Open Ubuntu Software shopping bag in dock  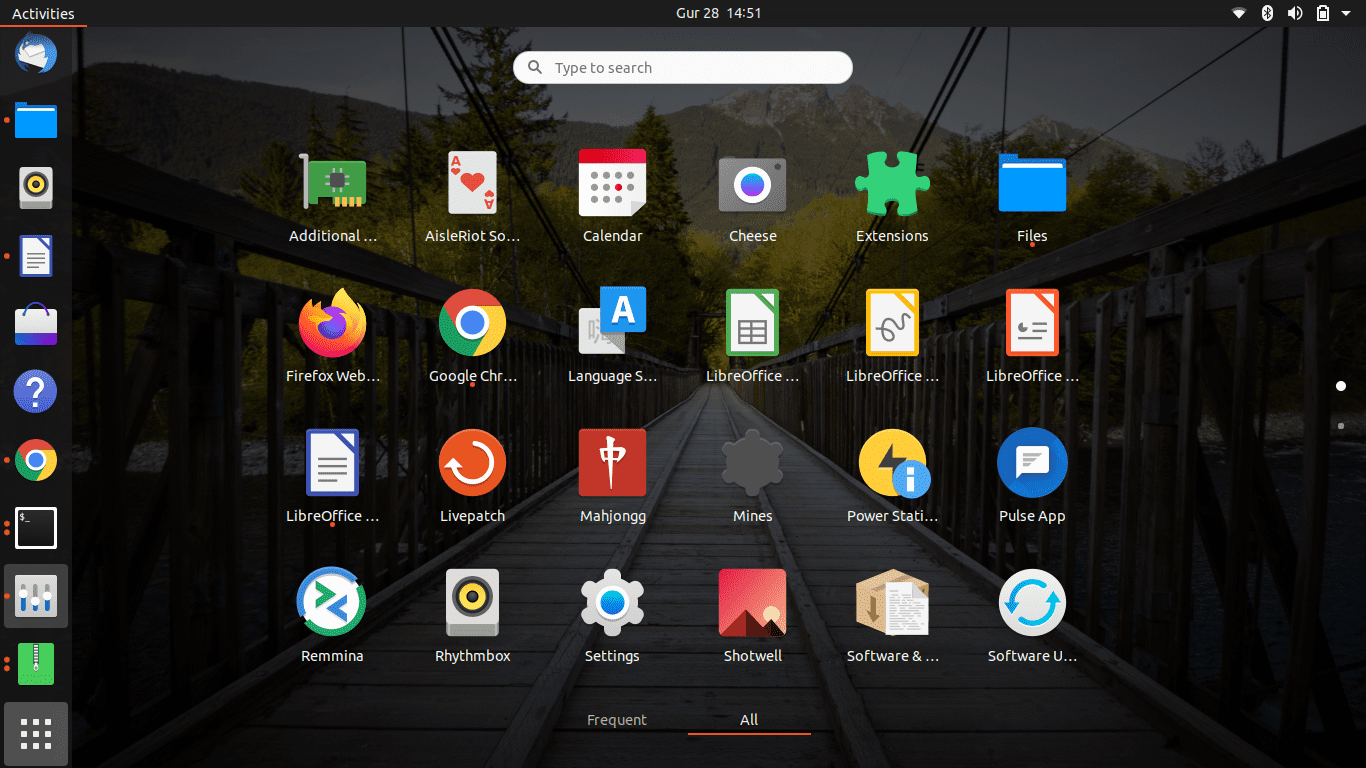36,324
